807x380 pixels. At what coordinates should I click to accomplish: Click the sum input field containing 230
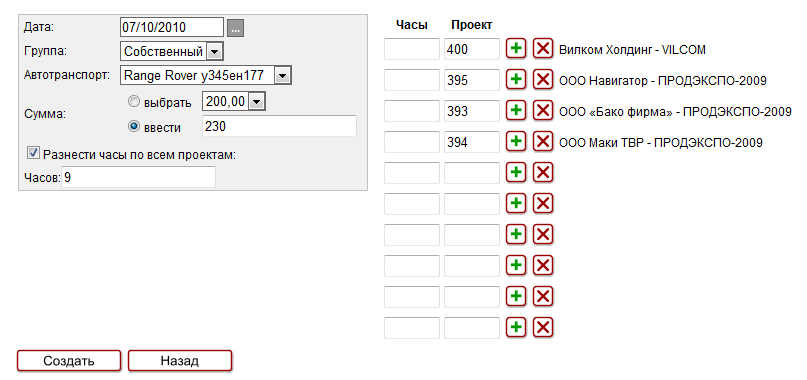tap(279, 126)
